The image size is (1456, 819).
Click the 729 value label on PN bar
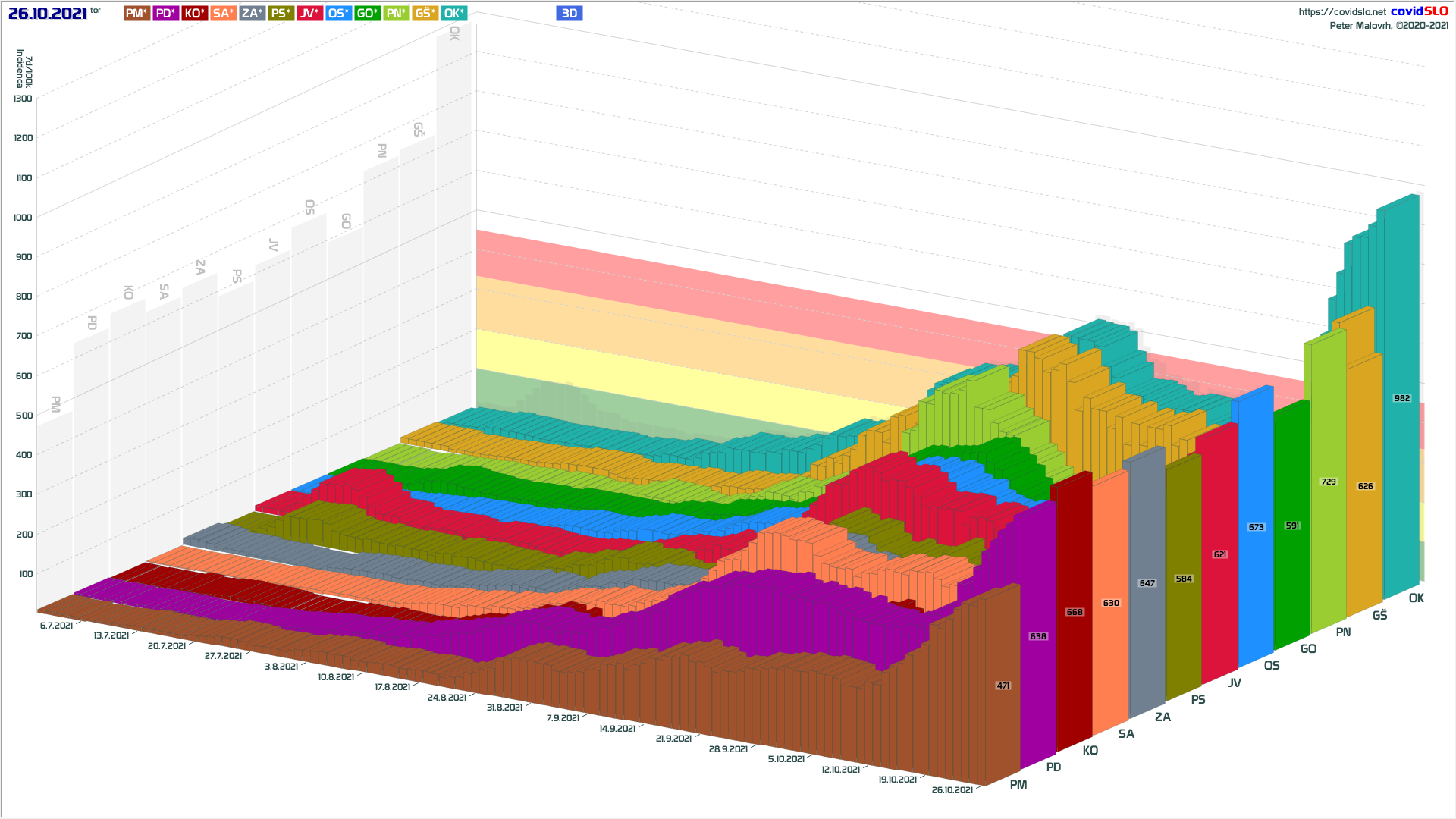[1328, 482]
